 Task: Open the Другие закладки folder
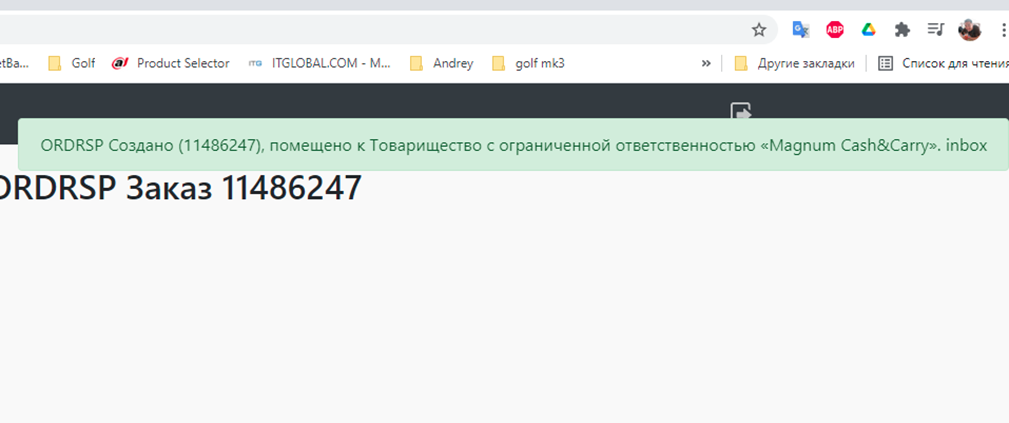point(794,63)
